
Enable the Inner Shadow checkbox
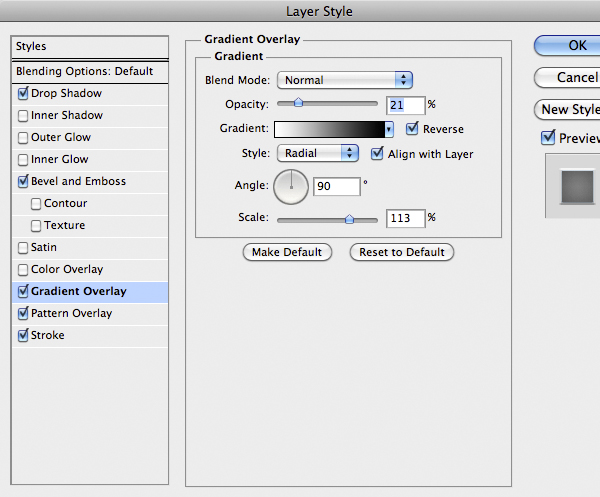[x=23, y=115]
